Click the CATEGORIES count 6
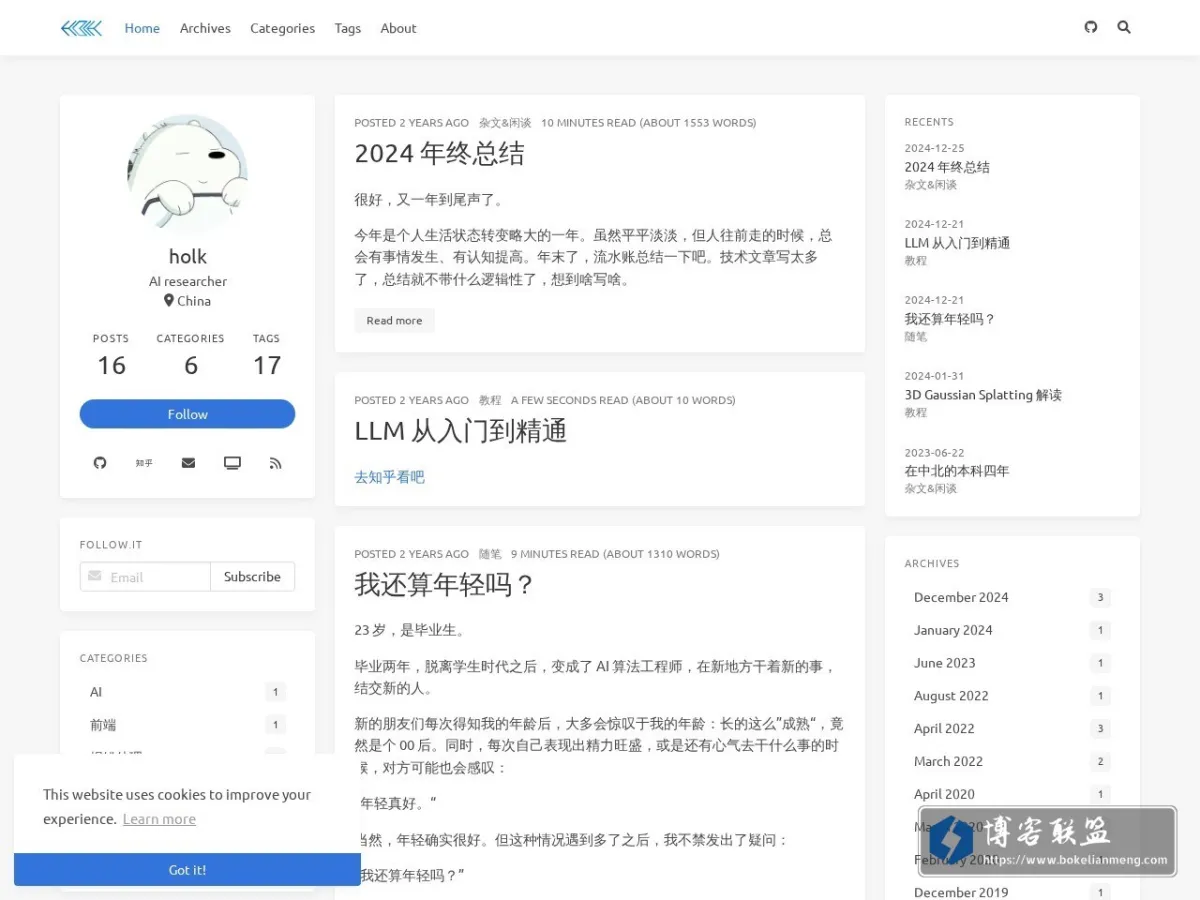Viewport: 1200px width, 900px height. point(191,366)
